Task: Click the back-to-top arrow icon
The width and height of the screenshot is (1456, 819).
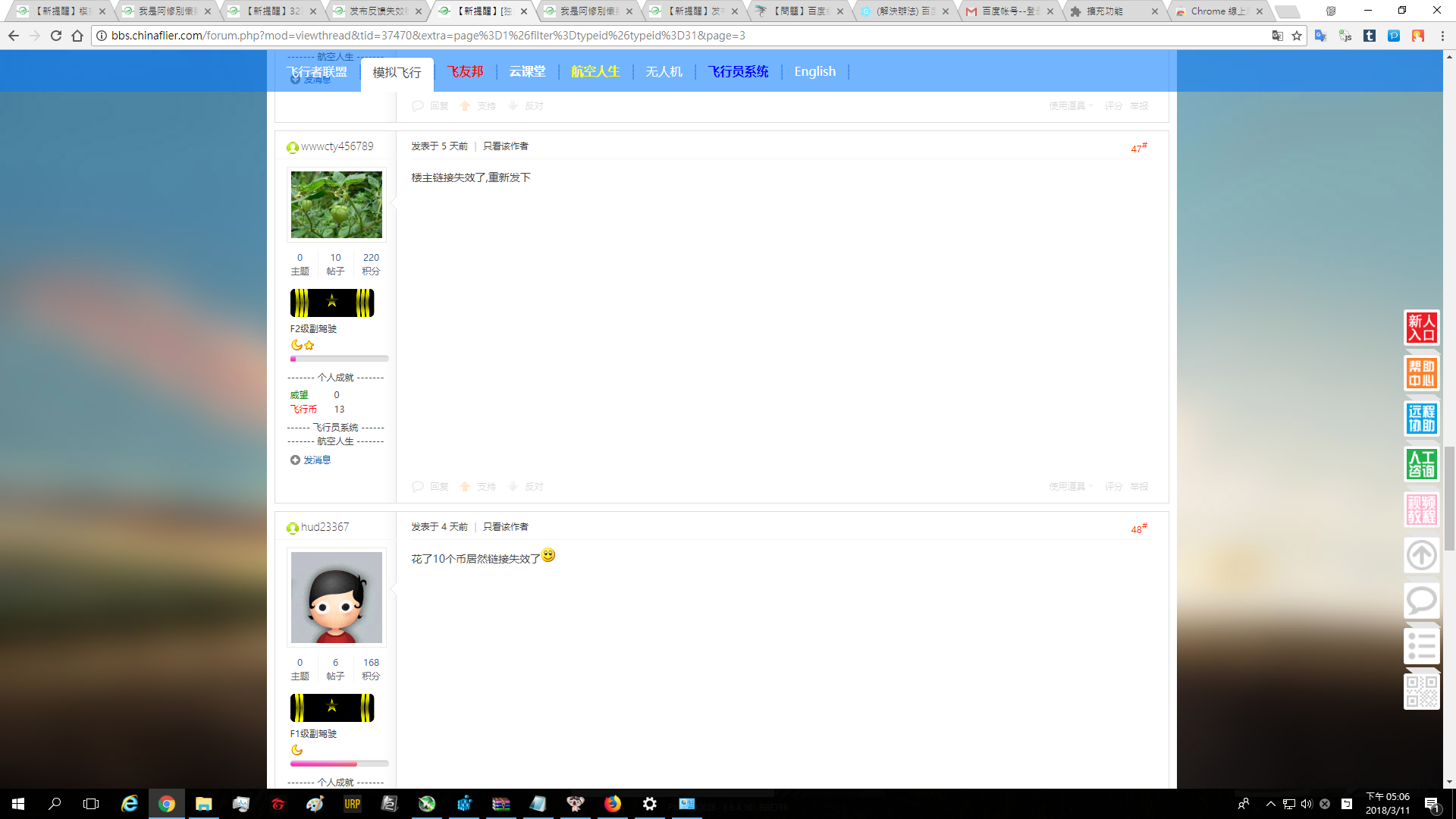Action: [x=1422, y=555]
